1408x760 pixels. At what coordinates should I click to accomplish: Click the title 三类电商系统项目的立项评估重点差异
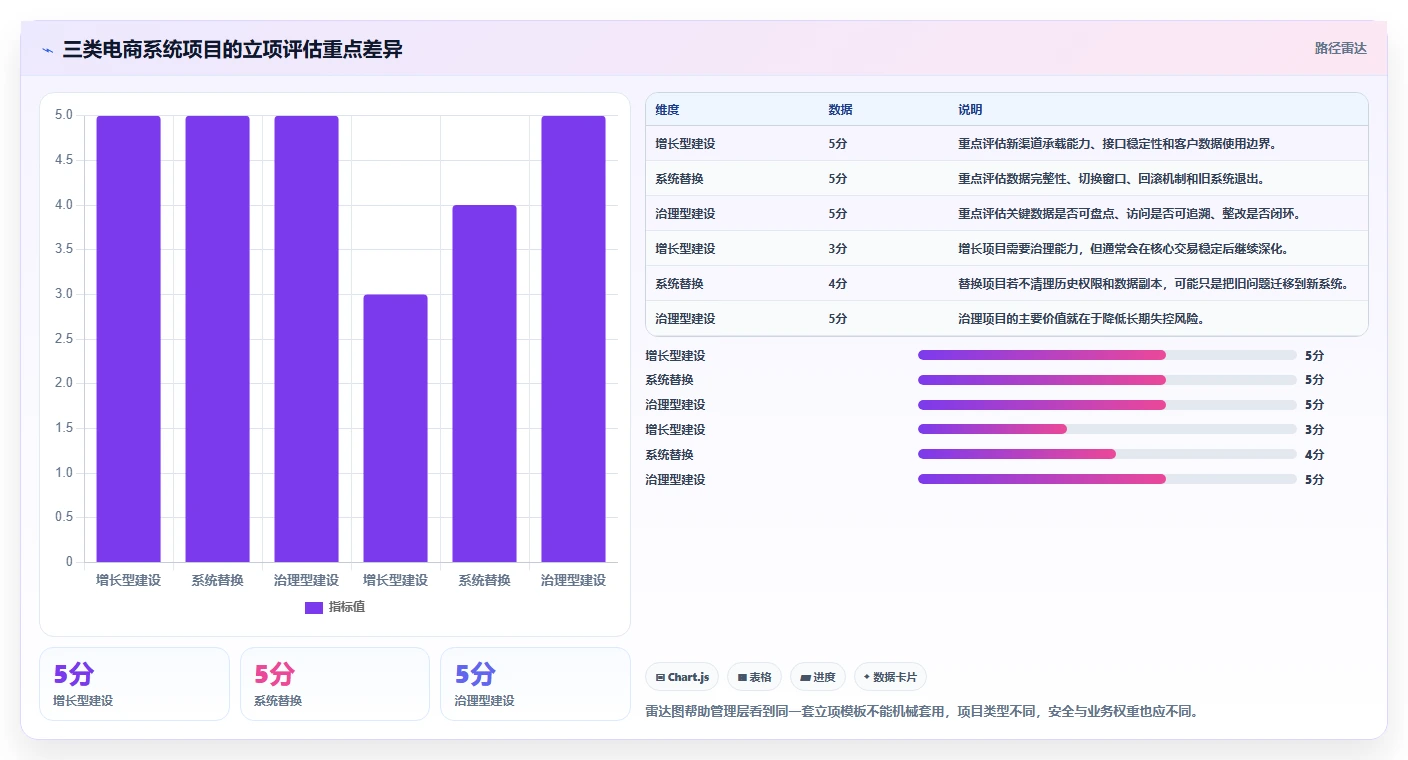tap(233, 50)
